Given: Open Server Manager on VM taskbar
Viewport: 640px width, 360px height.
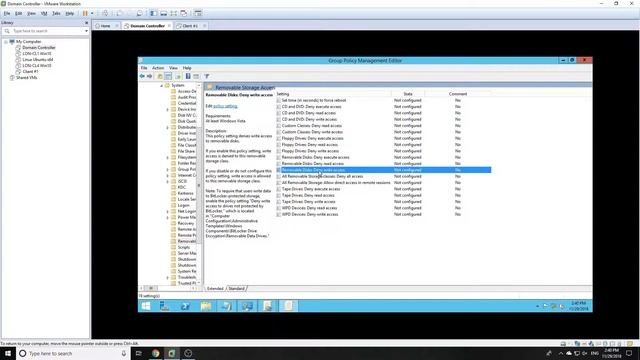Looking at the screenshot, I should 164,306.
